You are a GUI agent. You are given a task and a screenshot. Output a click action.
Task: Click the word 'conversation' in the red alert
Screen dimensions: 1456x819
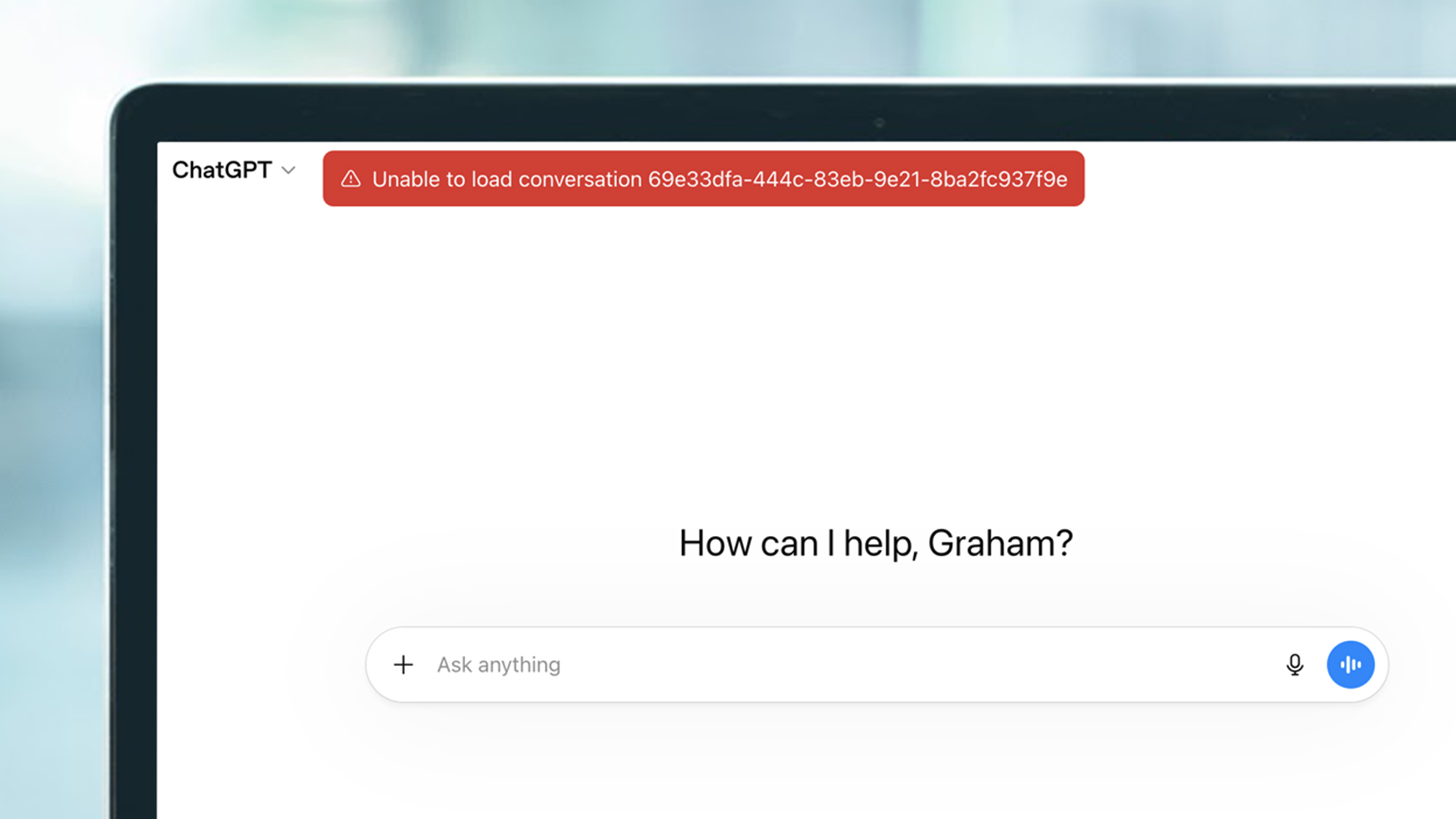tap(579, 179)
